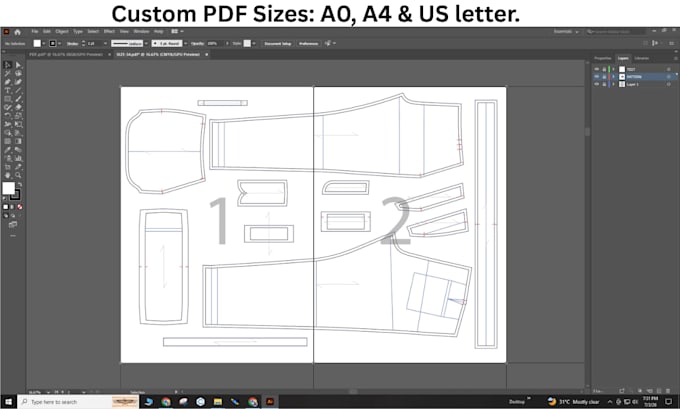Hide the PATTERN layer eye icon
680x409 pixels.
(x=597, y=77)
